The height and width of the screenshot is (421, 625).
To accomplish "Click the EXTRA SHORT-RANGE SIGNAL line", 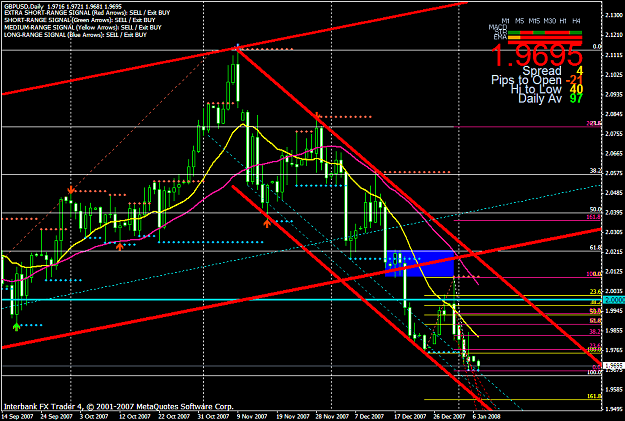I will click(x=87, y=13).
